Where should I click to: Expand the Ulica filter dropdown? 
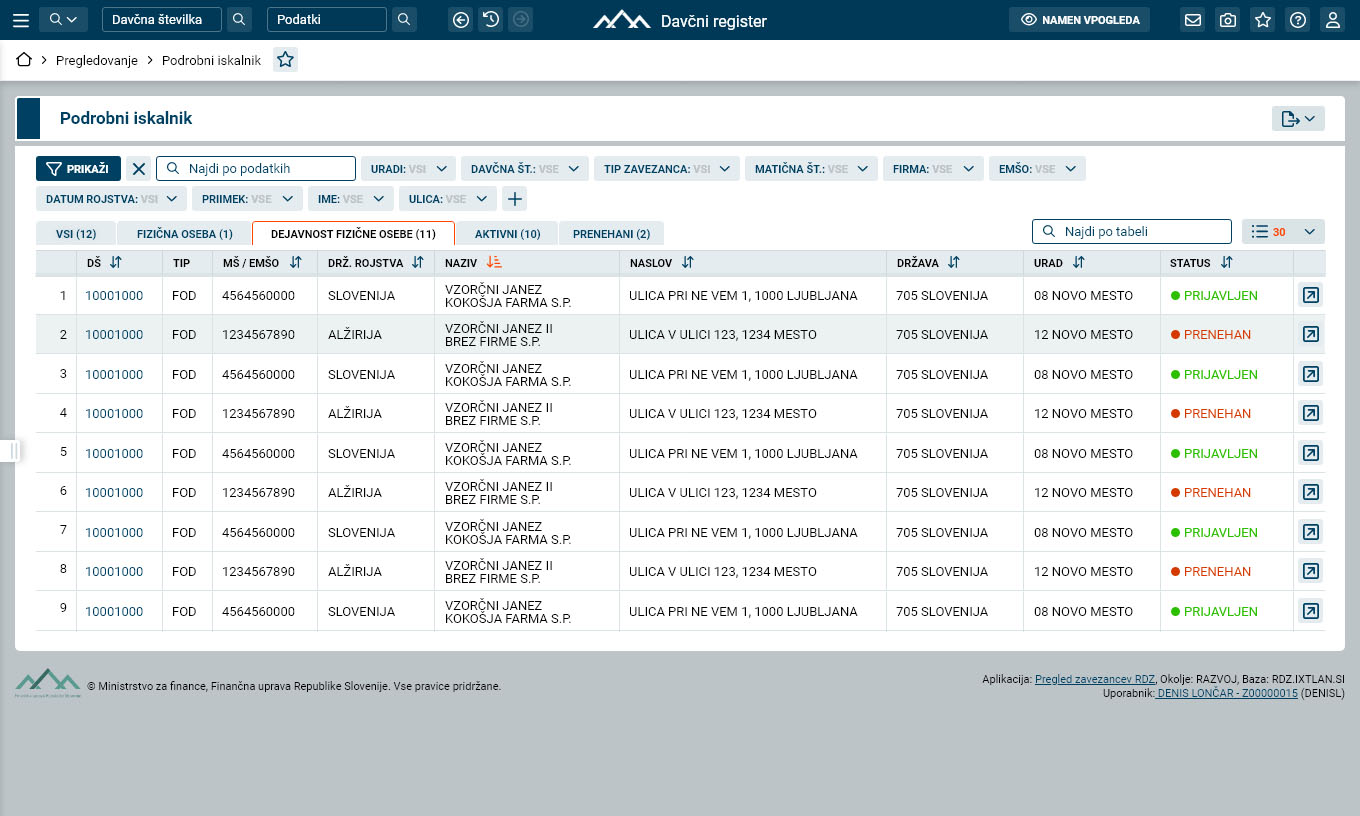pyautogui.click(x=447, y=199)
